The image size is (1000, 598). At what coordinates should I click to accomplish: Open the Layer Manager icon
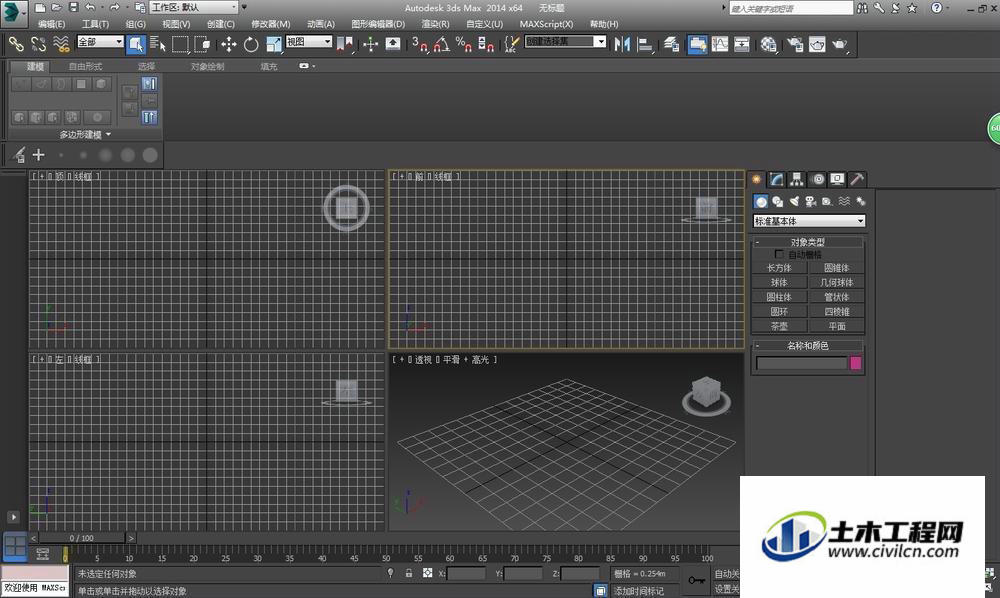point(671,44)
